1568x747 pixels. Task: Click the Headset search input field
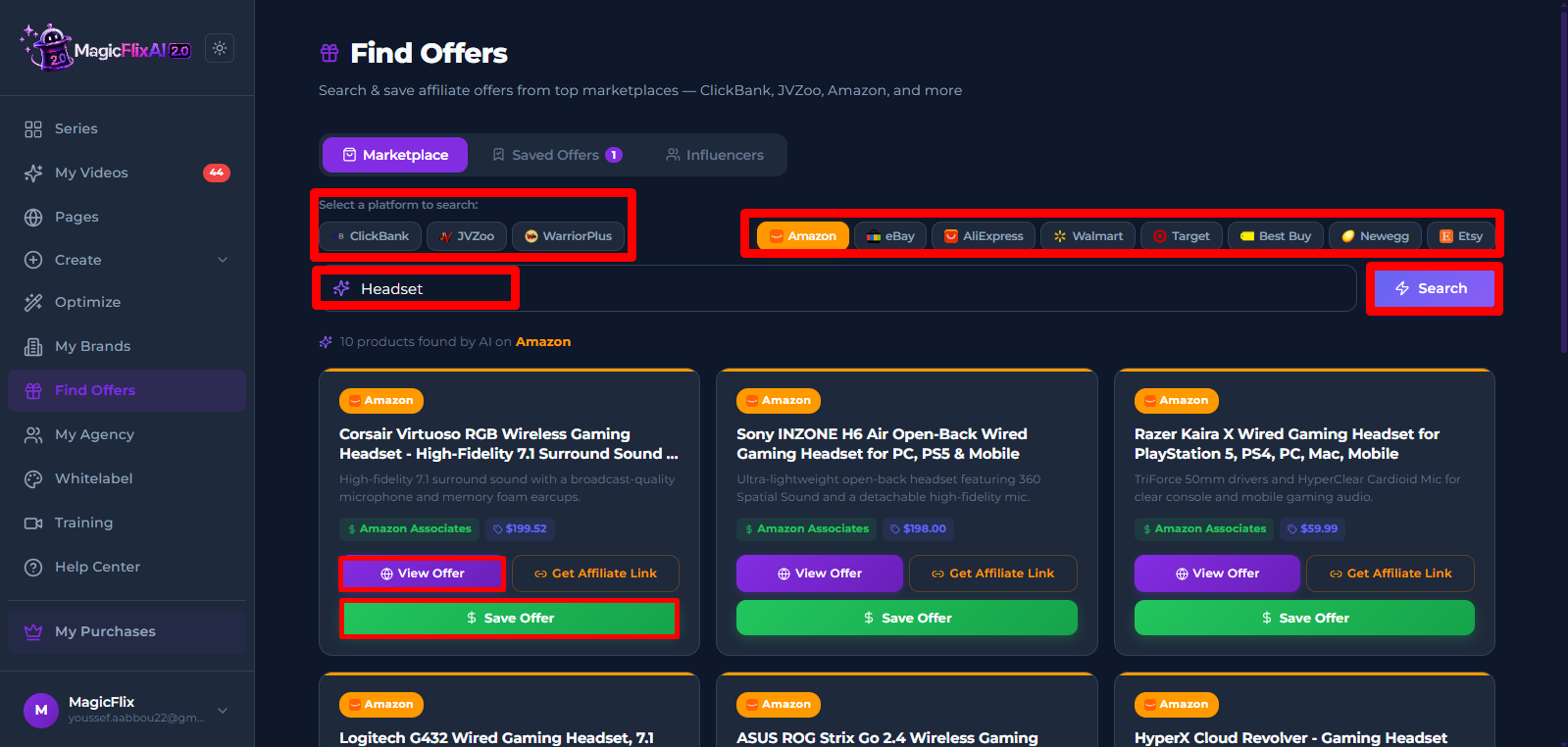click(837, 288)
